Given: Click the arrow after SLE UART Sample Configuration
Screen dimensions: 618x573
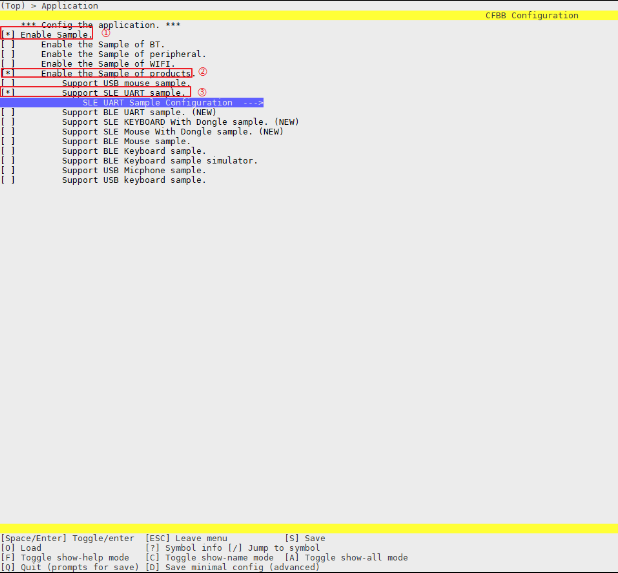Looking at the screenshot, I should click(x=252, y=103).
